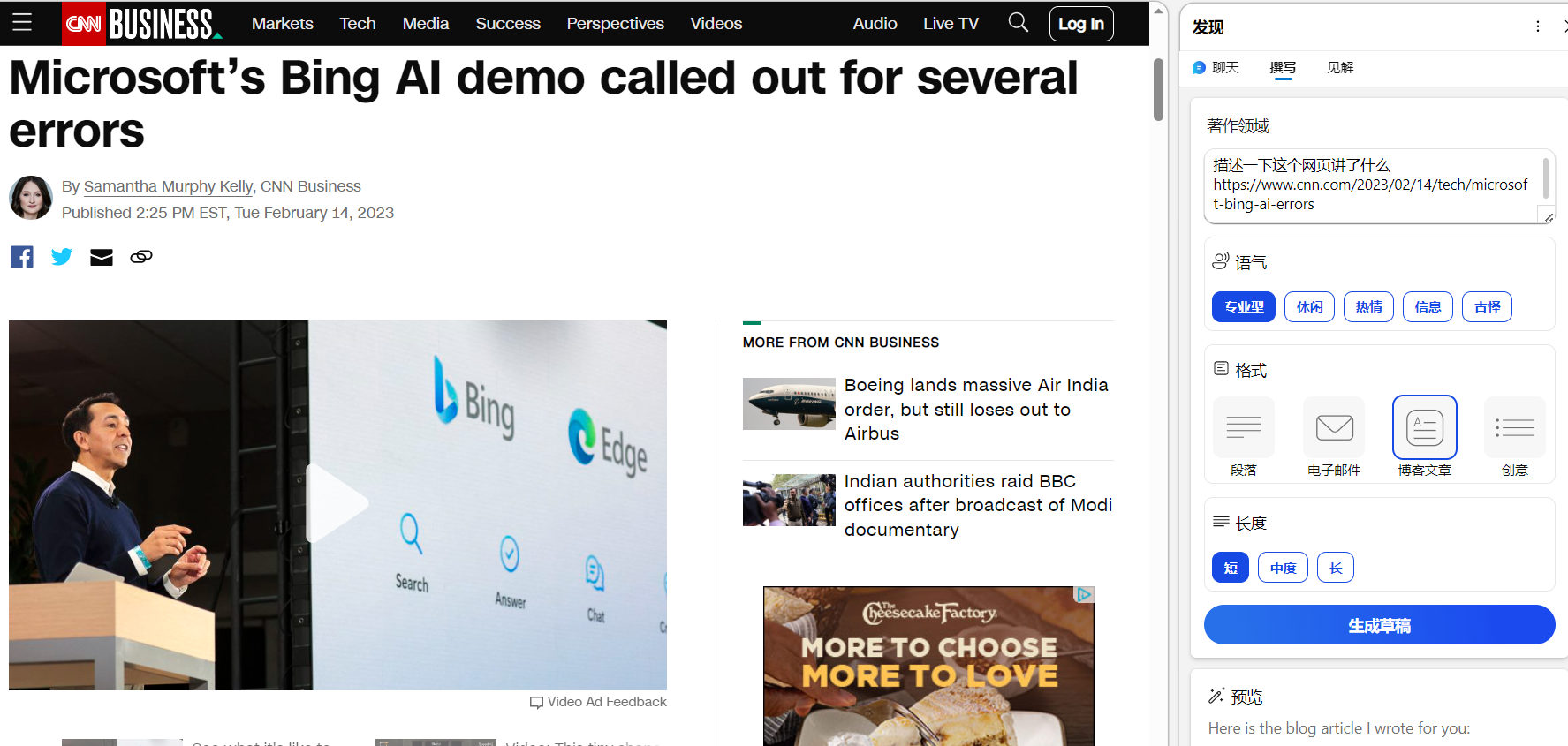
Task: Share article on Facebook
Action: 22,257
